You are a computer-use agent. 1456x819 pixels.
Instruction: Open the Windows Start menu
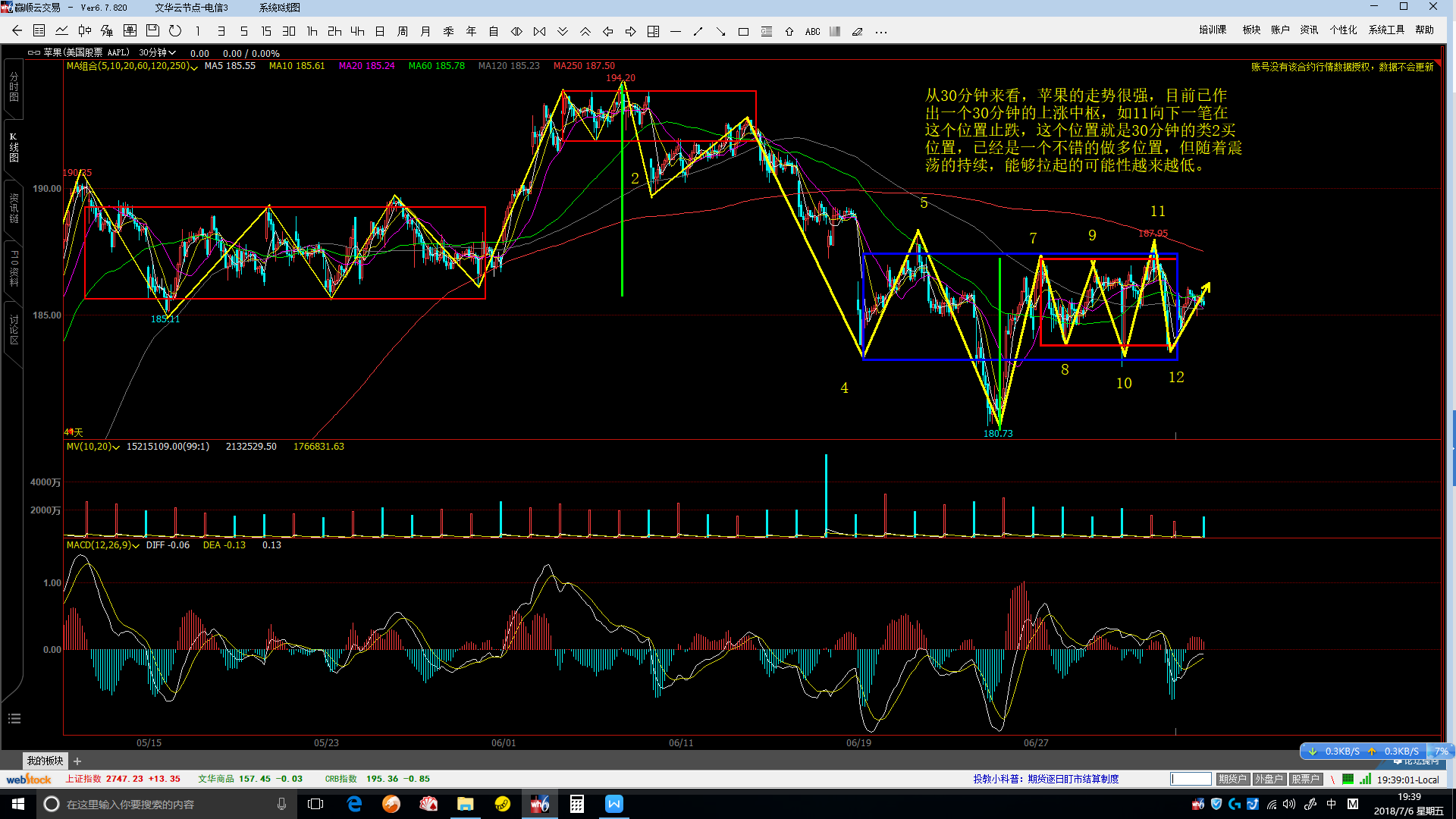click(x=17, y=804)
